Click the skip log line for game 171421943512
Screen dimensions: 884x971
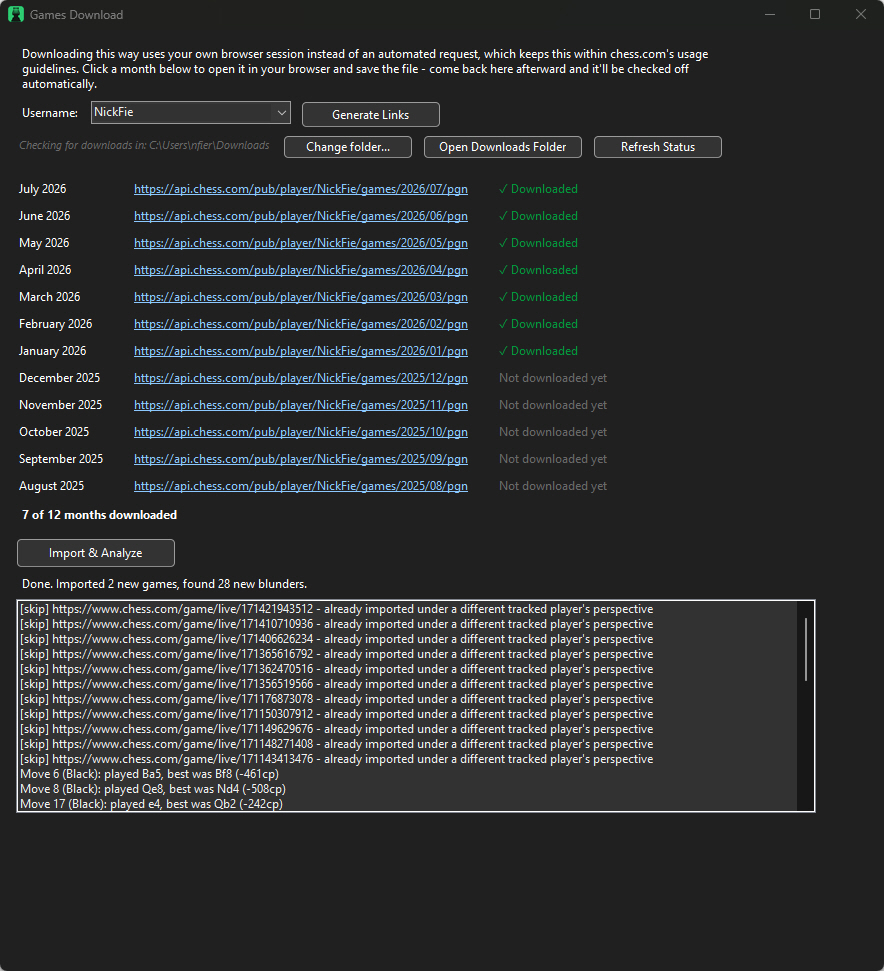click(337, 609)
